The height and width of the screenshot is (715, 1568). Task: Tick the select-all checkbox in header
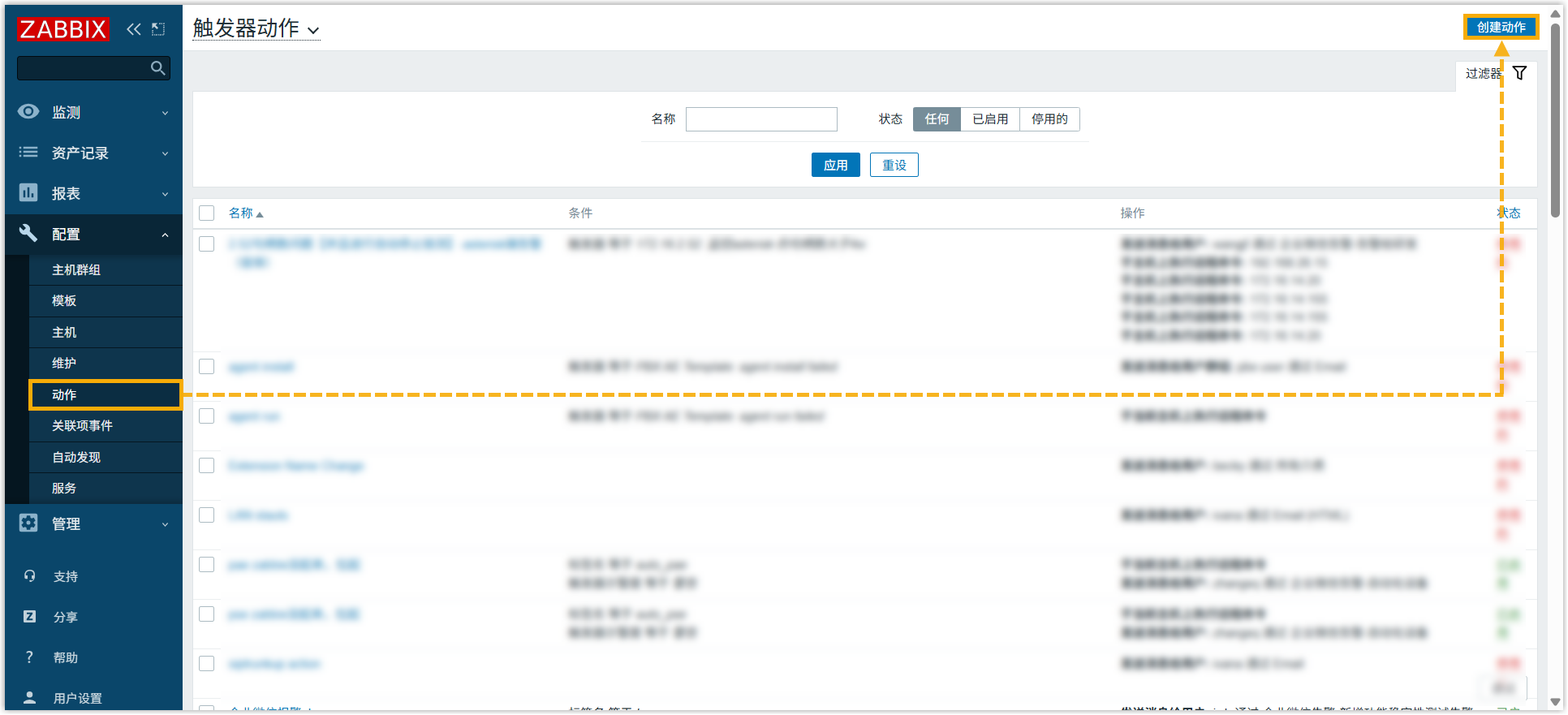(207, 213)
